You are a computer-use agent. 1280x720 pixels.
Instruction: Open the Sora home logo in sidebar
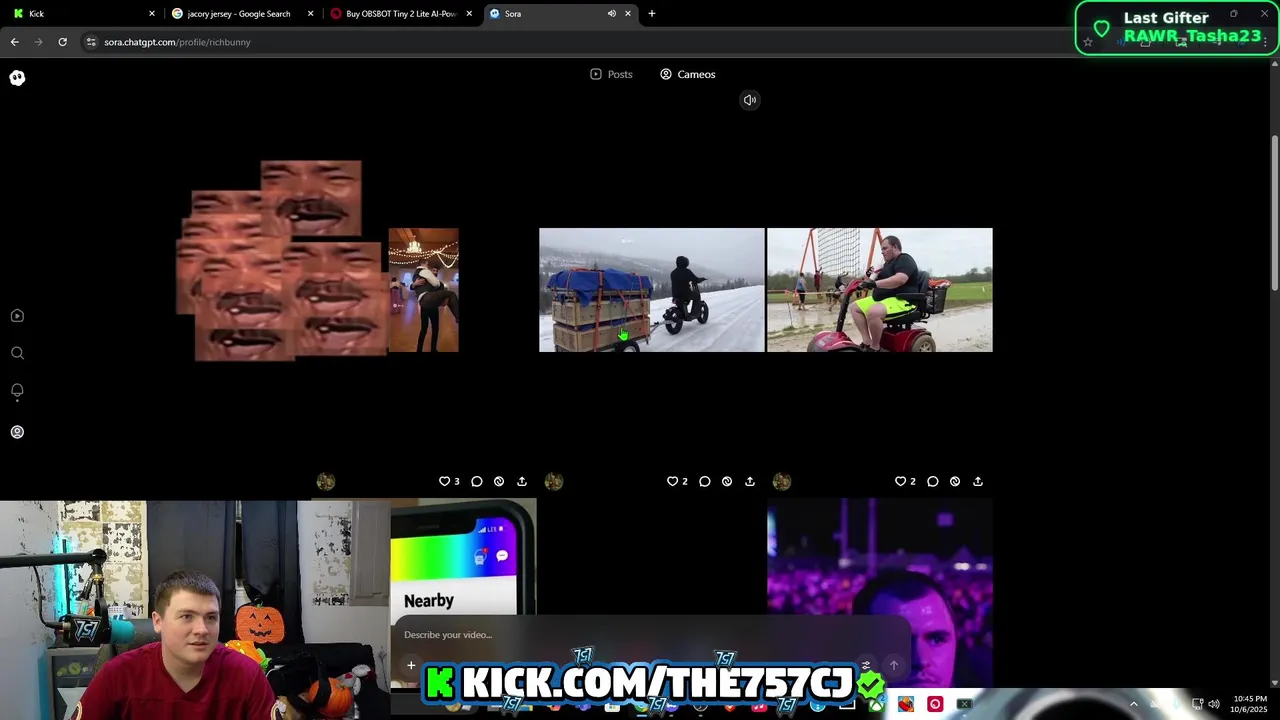(x=17, y=77)
